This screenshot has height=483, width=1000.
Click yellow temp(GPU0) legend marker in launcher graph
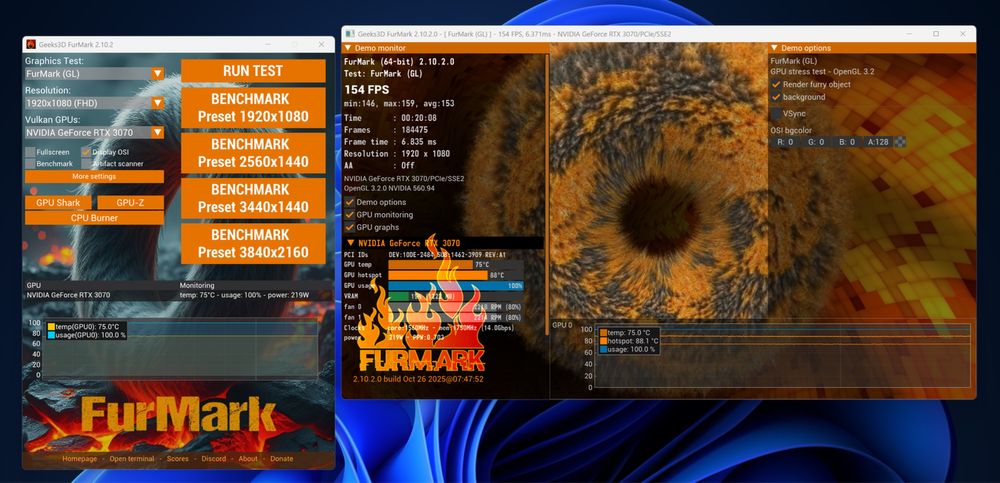click(51, 327)
